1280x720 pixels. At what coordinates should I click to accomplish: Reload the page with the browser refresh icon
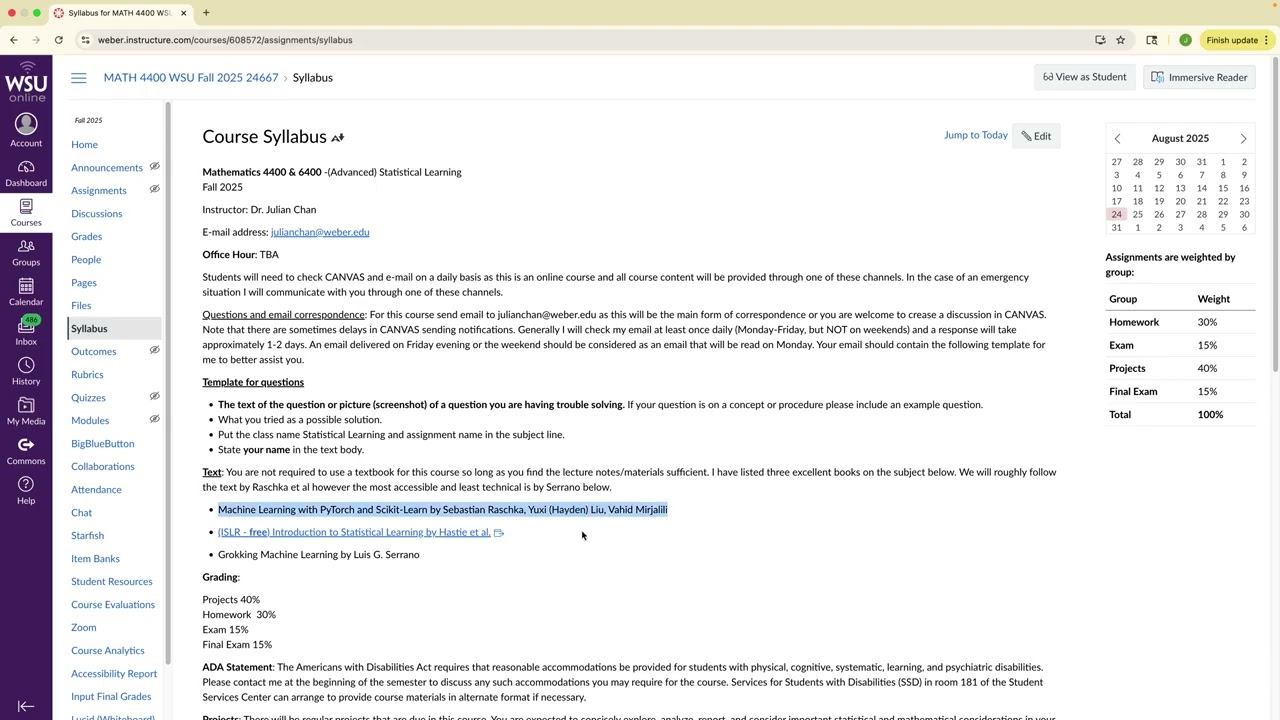[x=59, y=40]
